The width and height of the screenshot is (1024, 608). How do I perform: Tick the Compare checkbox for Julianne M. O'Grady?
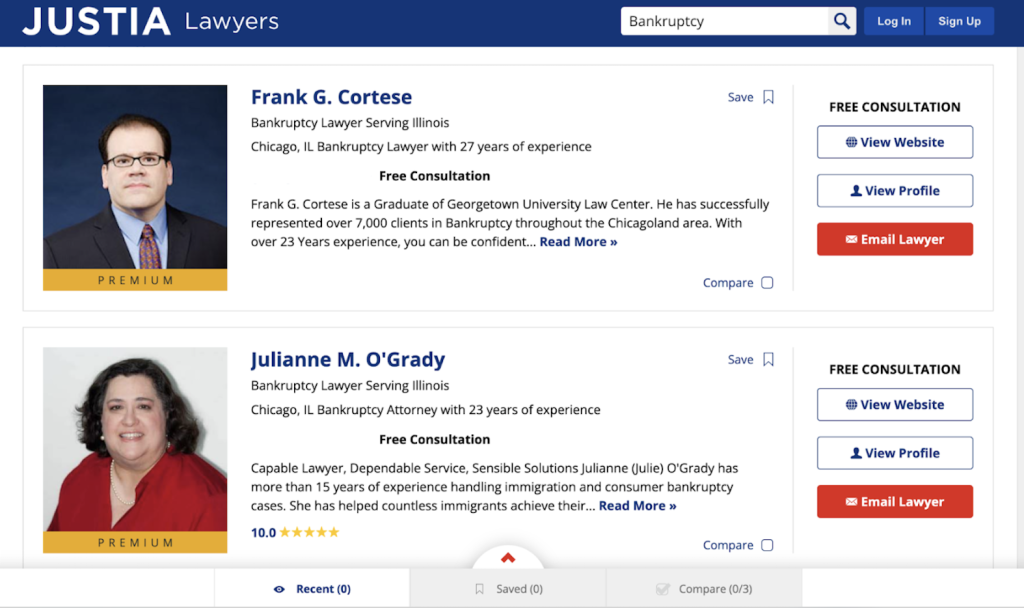pos(767,545)
